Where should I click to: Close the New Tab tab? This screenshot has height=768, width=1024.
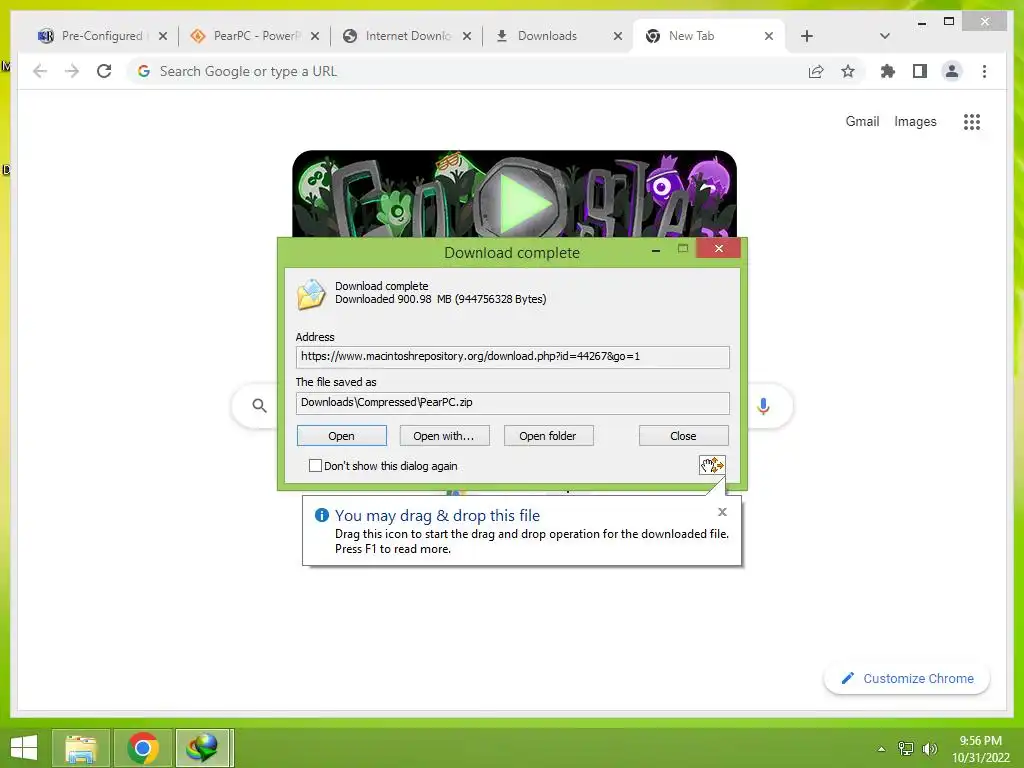[x=769, y=36]
